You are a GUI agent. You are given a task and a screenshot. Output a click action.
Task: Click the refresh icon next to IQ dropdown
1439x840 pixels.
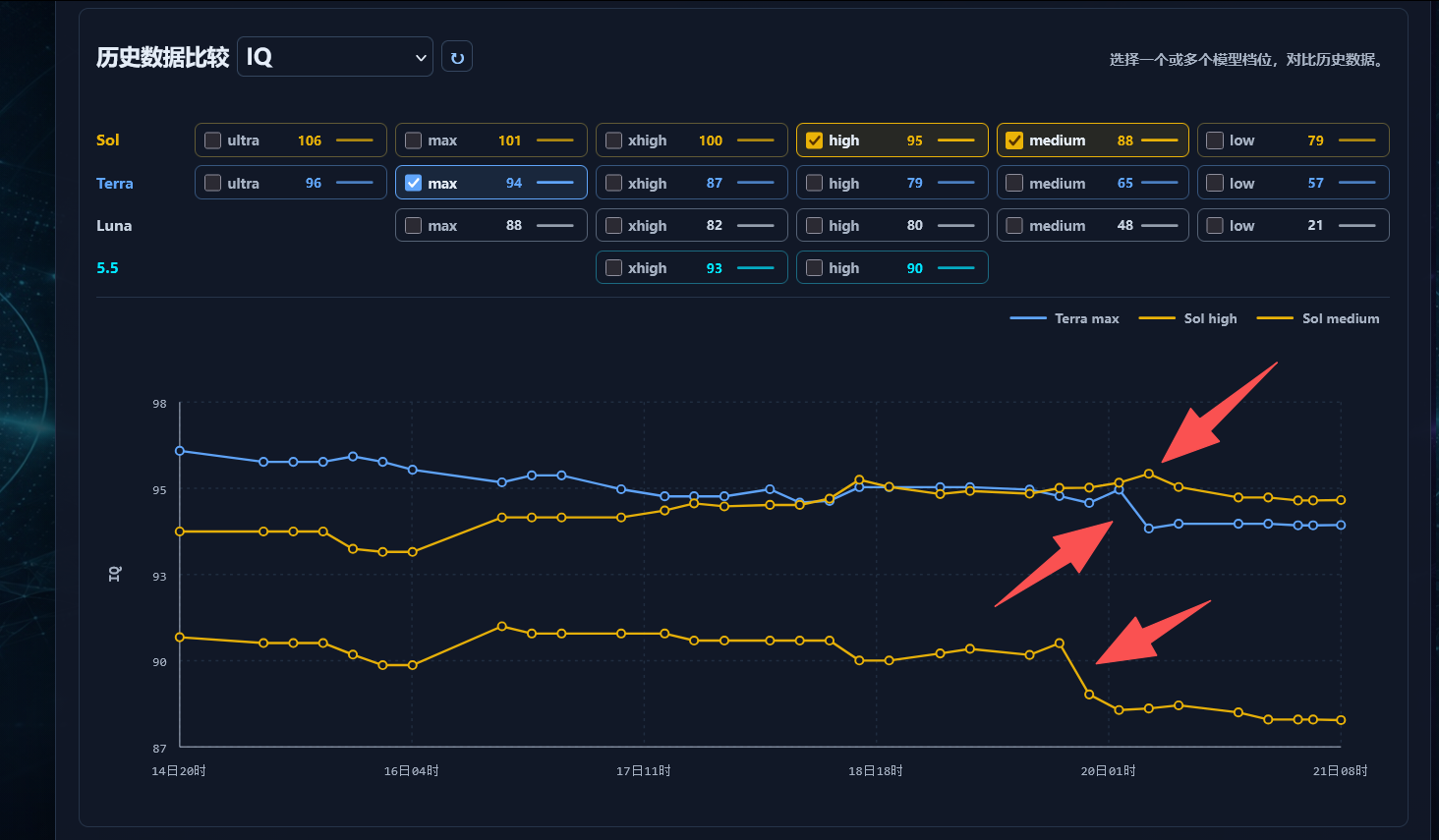click(457, 57)
